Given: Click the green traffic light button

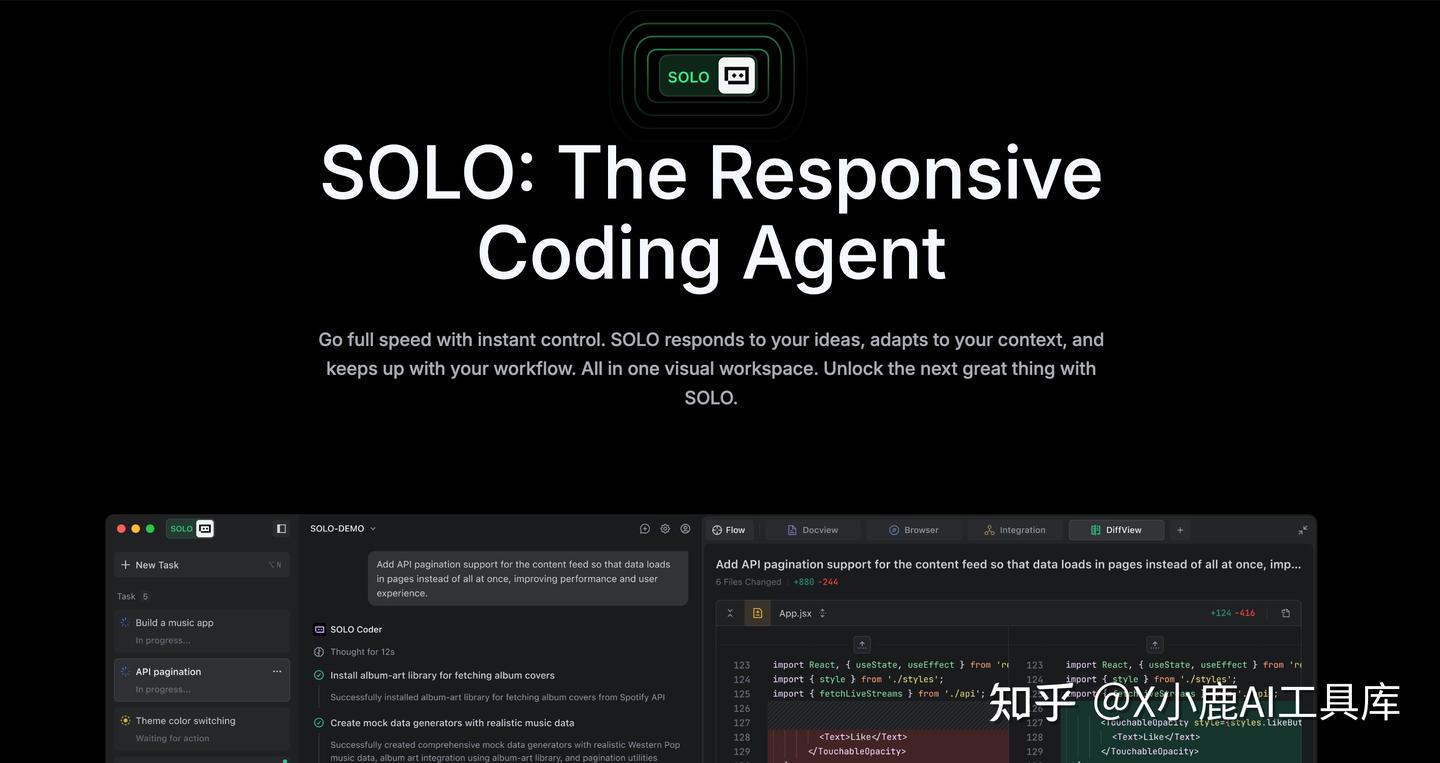Looking at the screenshot, I should coord(150,528).
